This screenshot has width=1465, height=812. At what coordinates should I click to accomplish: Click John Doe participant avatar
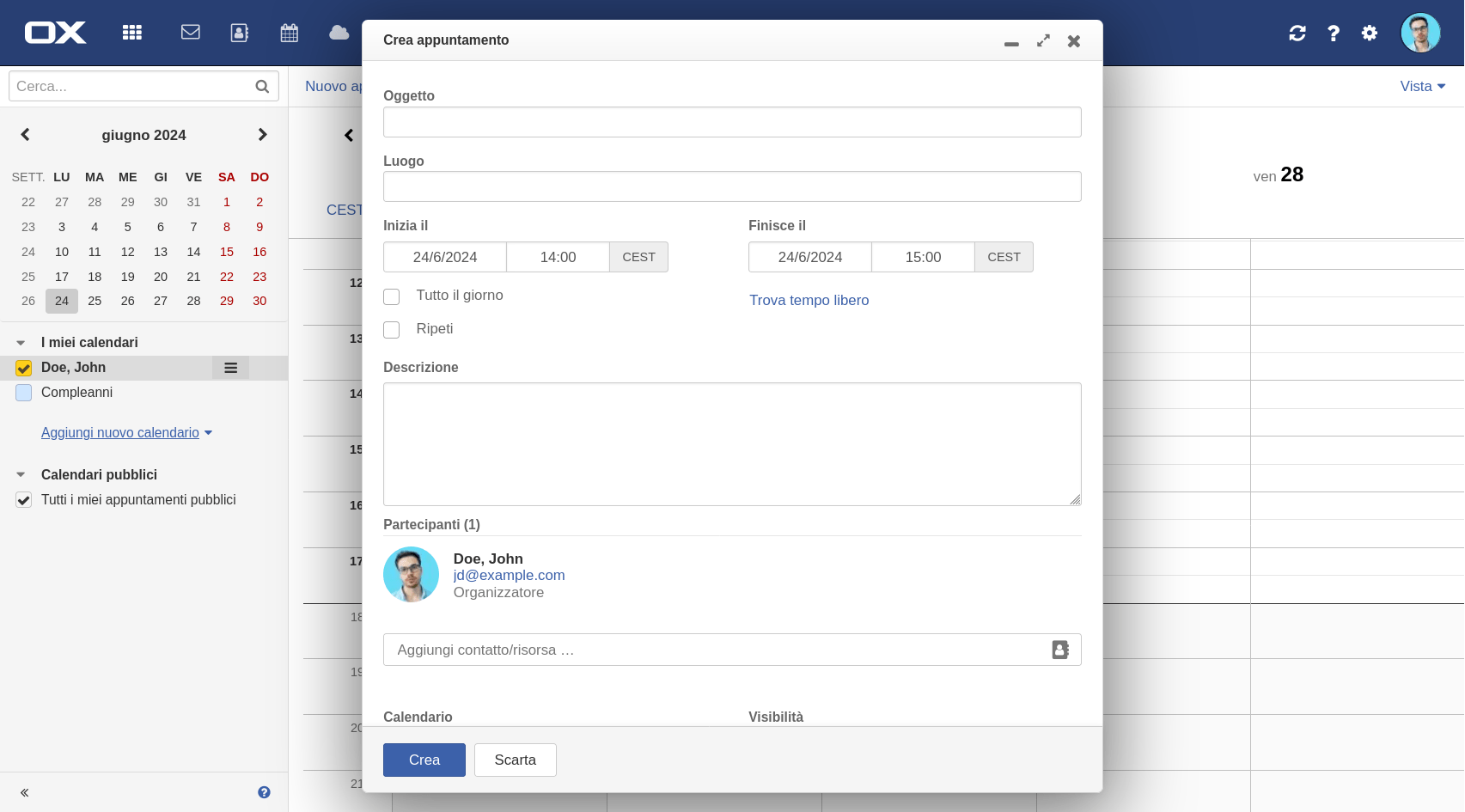click(411, 575)
